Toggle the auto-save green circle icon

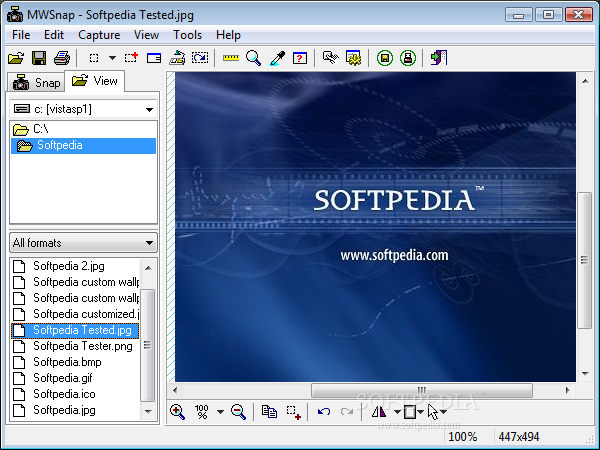pyautogui.click(x=385, y=58)
